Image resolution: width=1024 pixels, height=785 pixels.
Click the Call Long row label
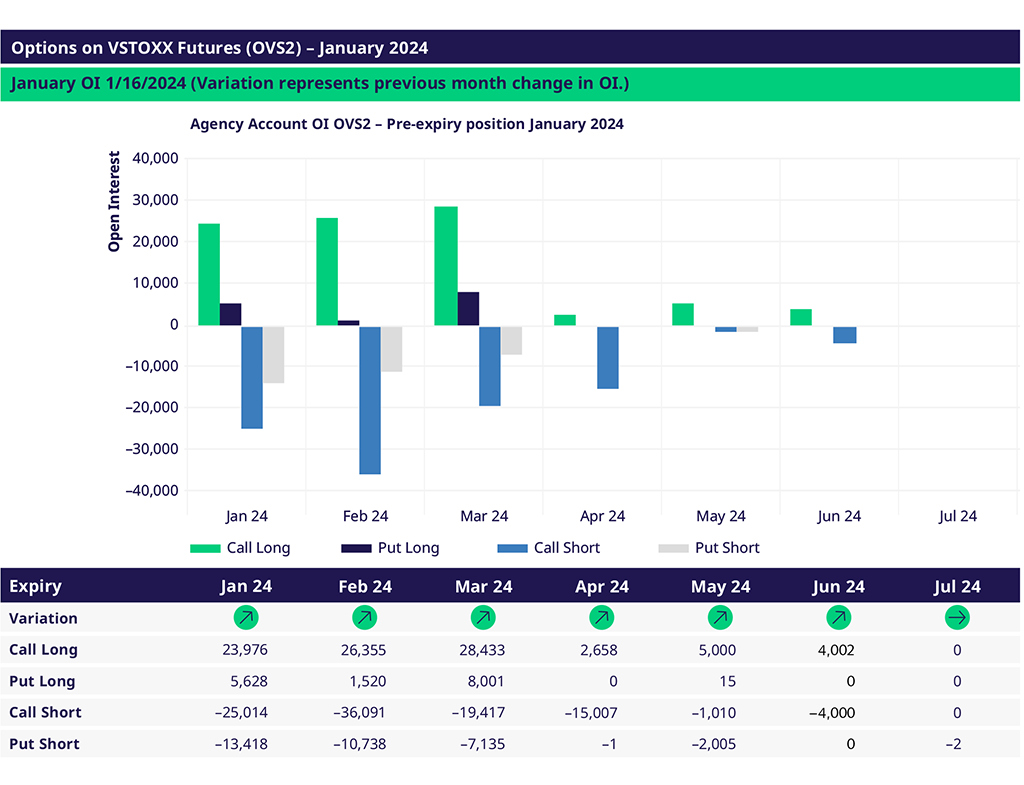[43, 650]
